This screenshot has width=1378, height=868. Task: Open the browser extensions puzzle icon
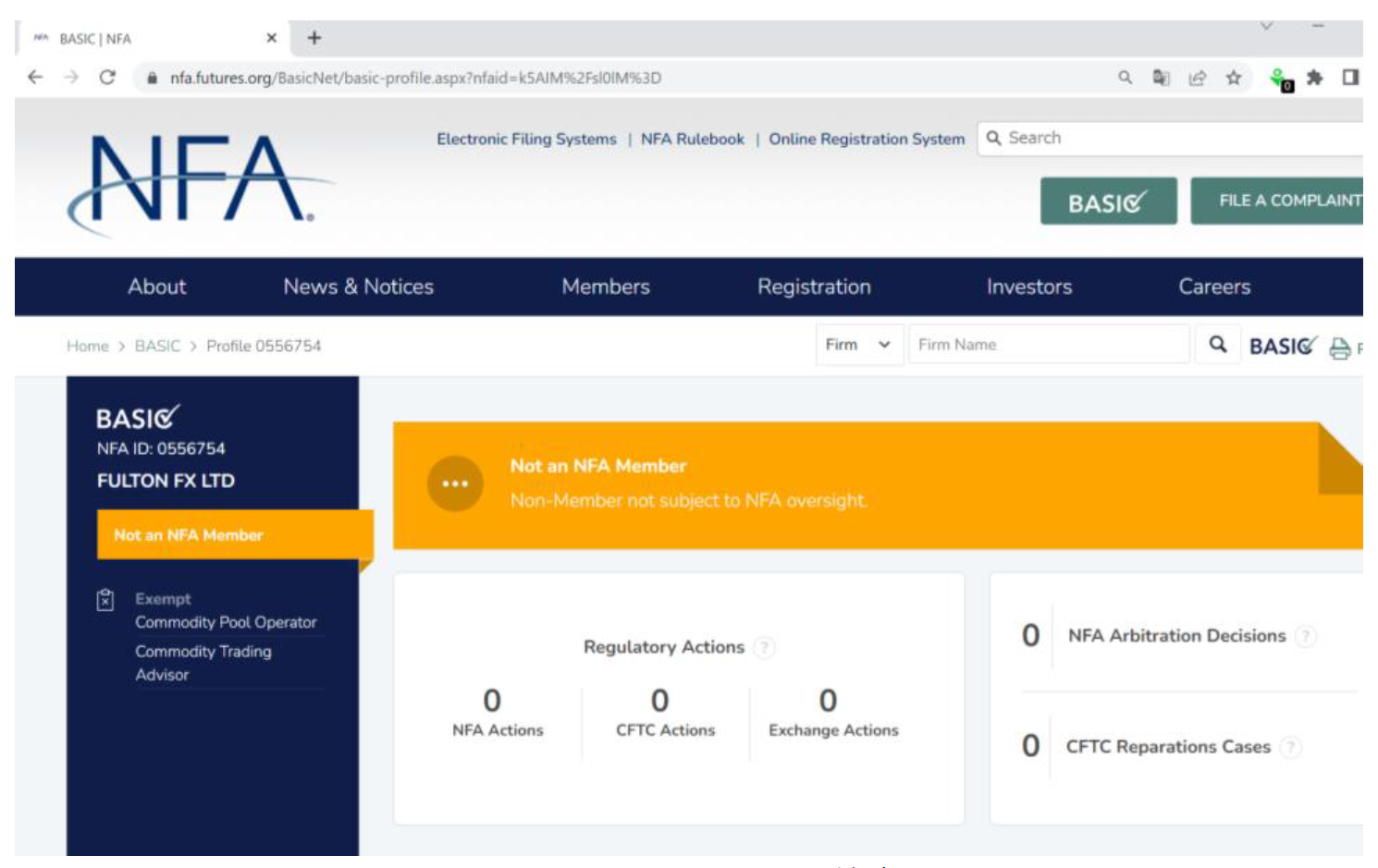pyautogui.click(x=1314, y=78)
